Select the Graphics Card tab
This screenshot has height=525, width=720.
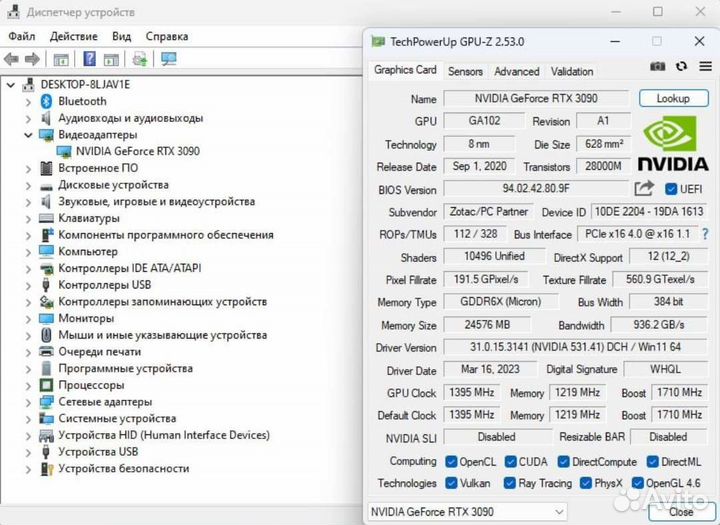tap(405, 70)
